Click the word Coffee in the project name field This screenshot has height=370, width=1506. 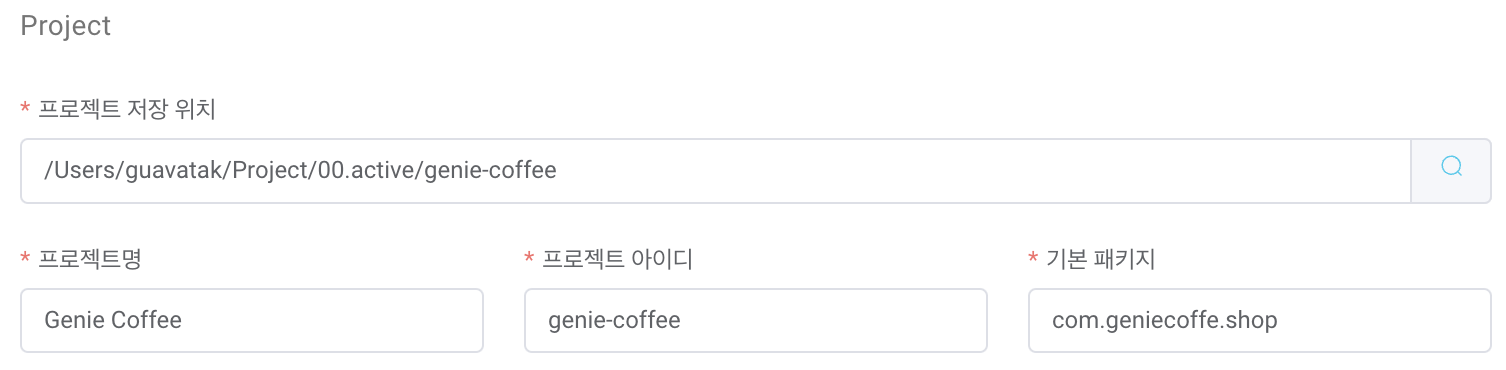[x=146, y=321]
